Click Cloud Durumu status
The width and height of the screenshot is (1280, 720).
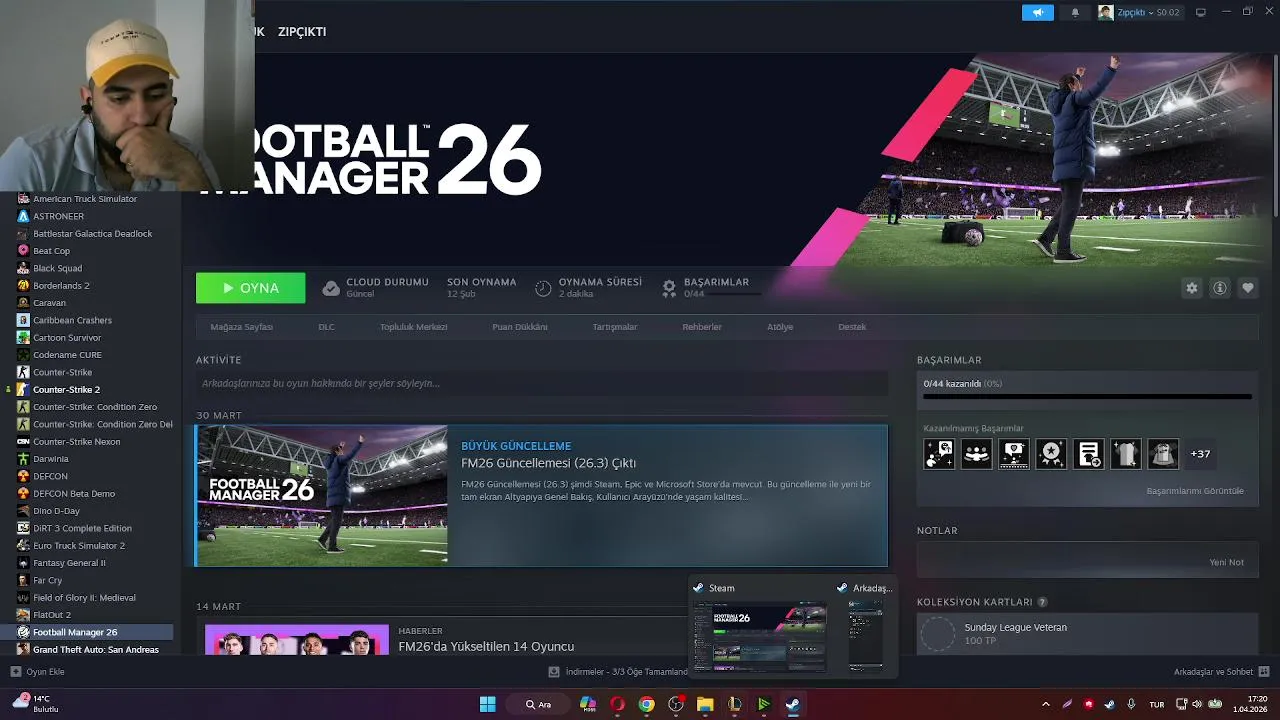[x=376, y=288]
